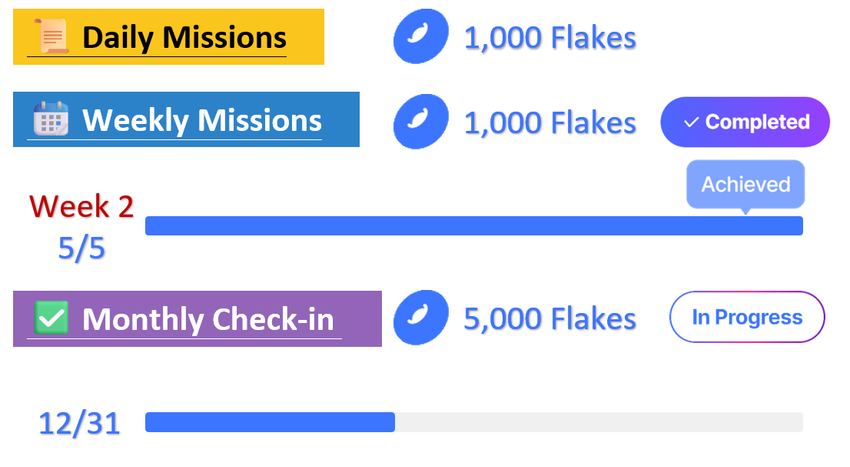Click the 5,000 Flakes monthly reward text
Viewport: 850px width, 467px height.
point(549,318)
